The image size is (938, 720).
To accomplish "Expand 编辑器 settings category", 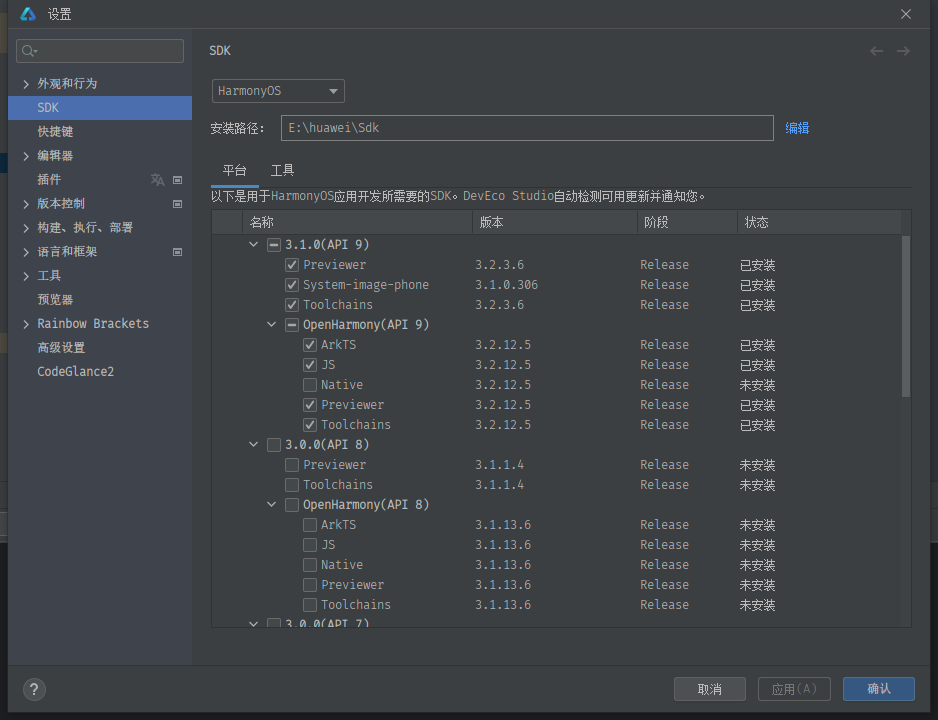I will [x=26, y=156].
